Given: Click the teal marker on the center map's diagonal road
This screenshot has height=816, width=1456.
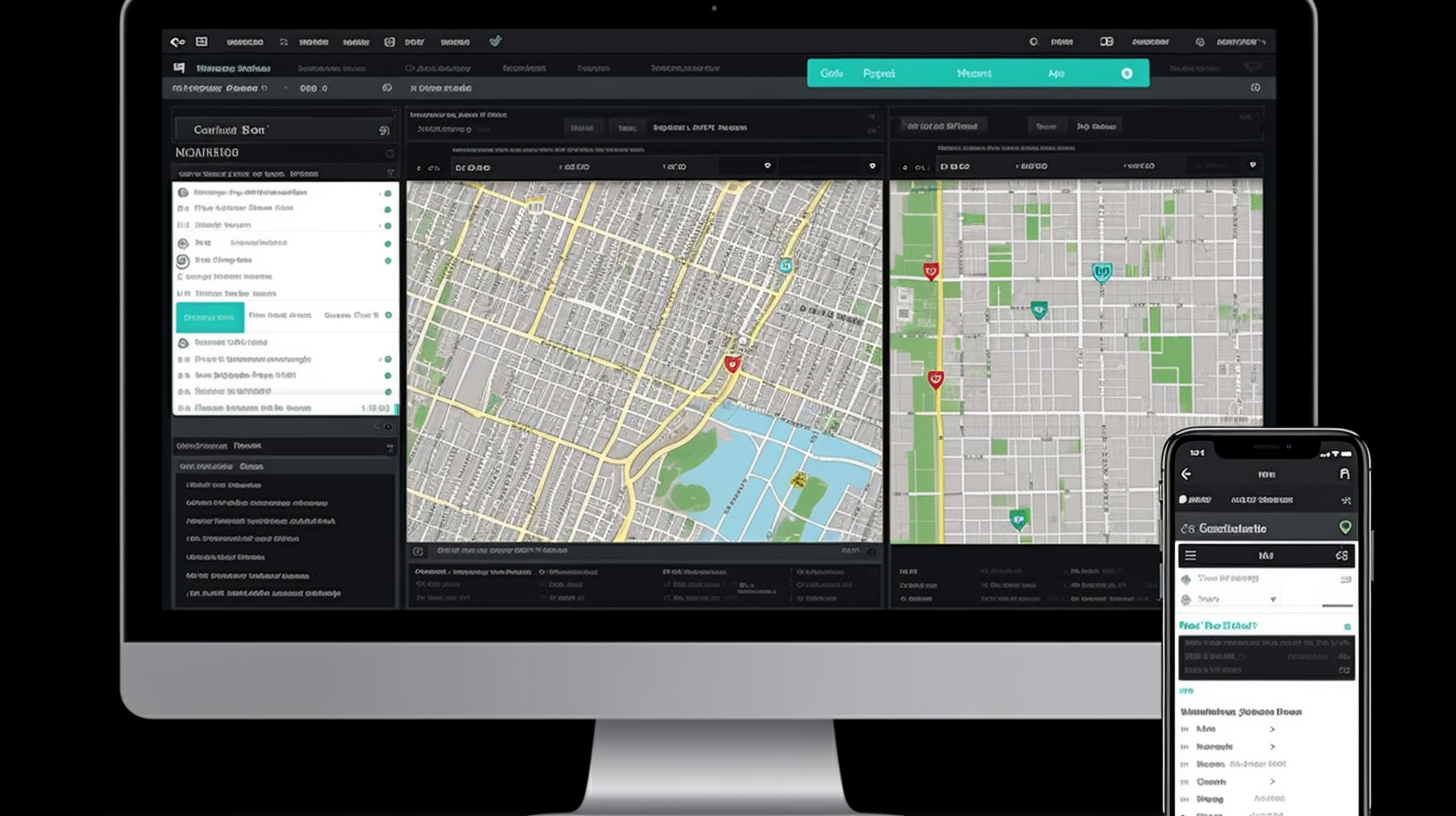Looking at the screenshot, I should [785, 265].
